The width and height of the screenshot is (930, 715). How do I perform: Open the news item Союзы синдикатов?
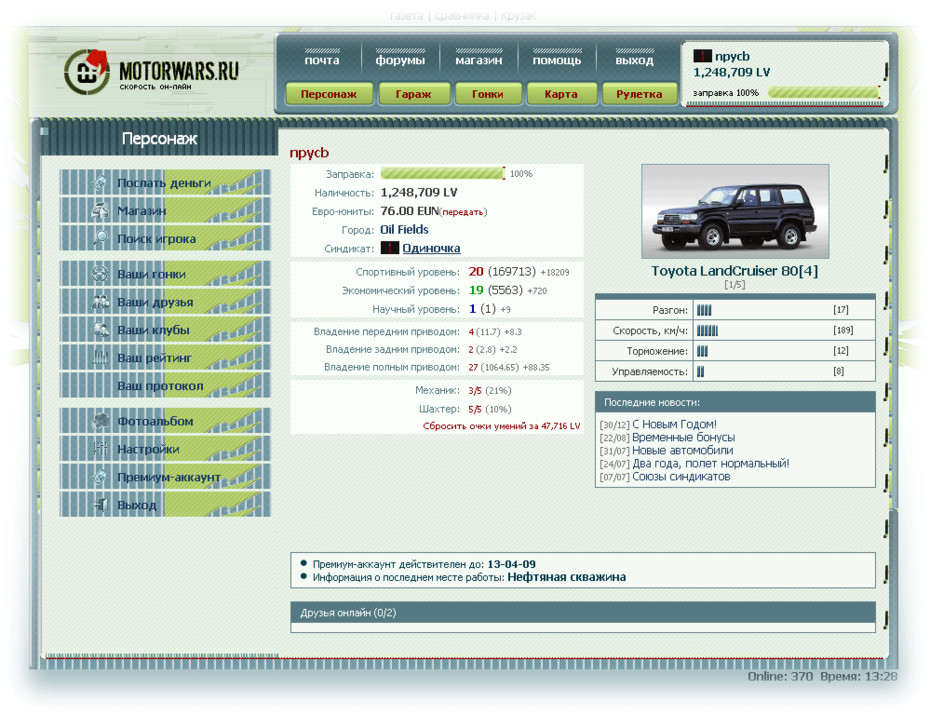pyautogui.click(x=681, y=476)
